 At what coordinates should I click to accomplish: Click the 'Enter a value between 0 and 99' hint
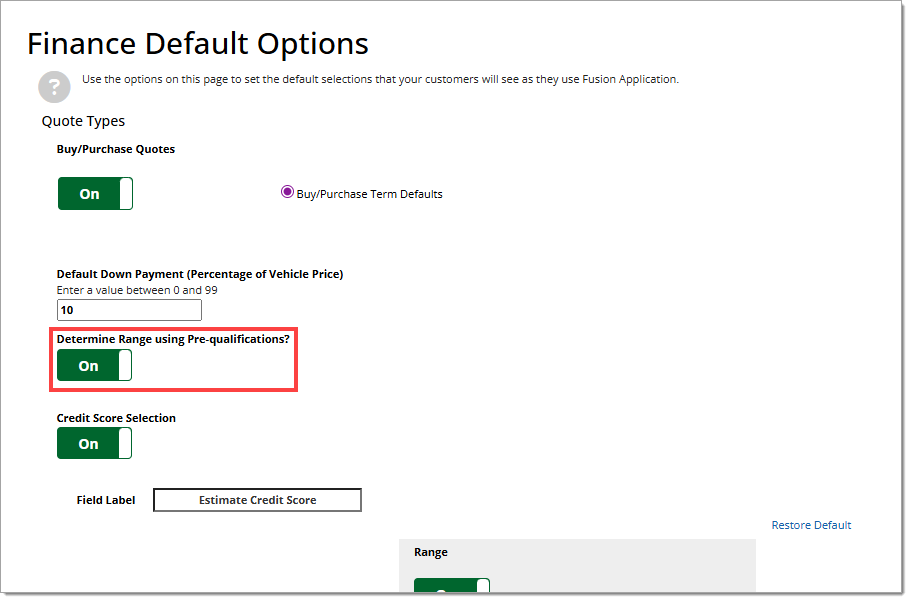[x=137, y=290]
